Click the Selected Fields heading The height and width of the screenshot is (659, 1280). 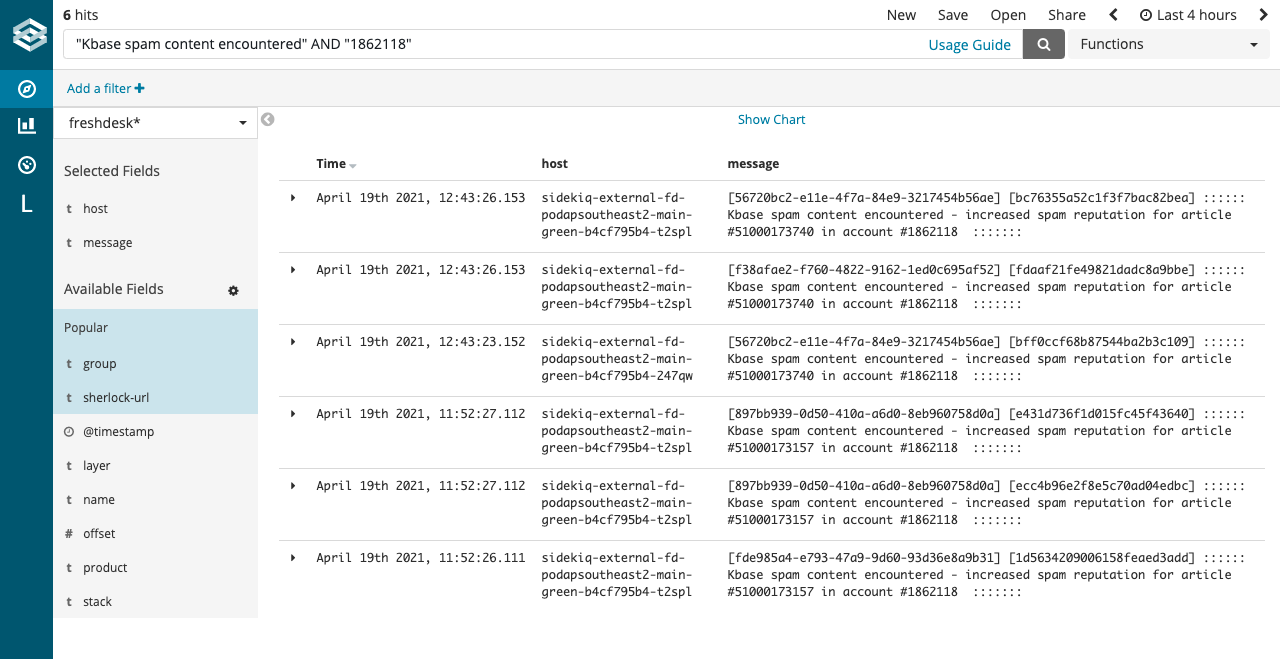[x=112, y=171]
